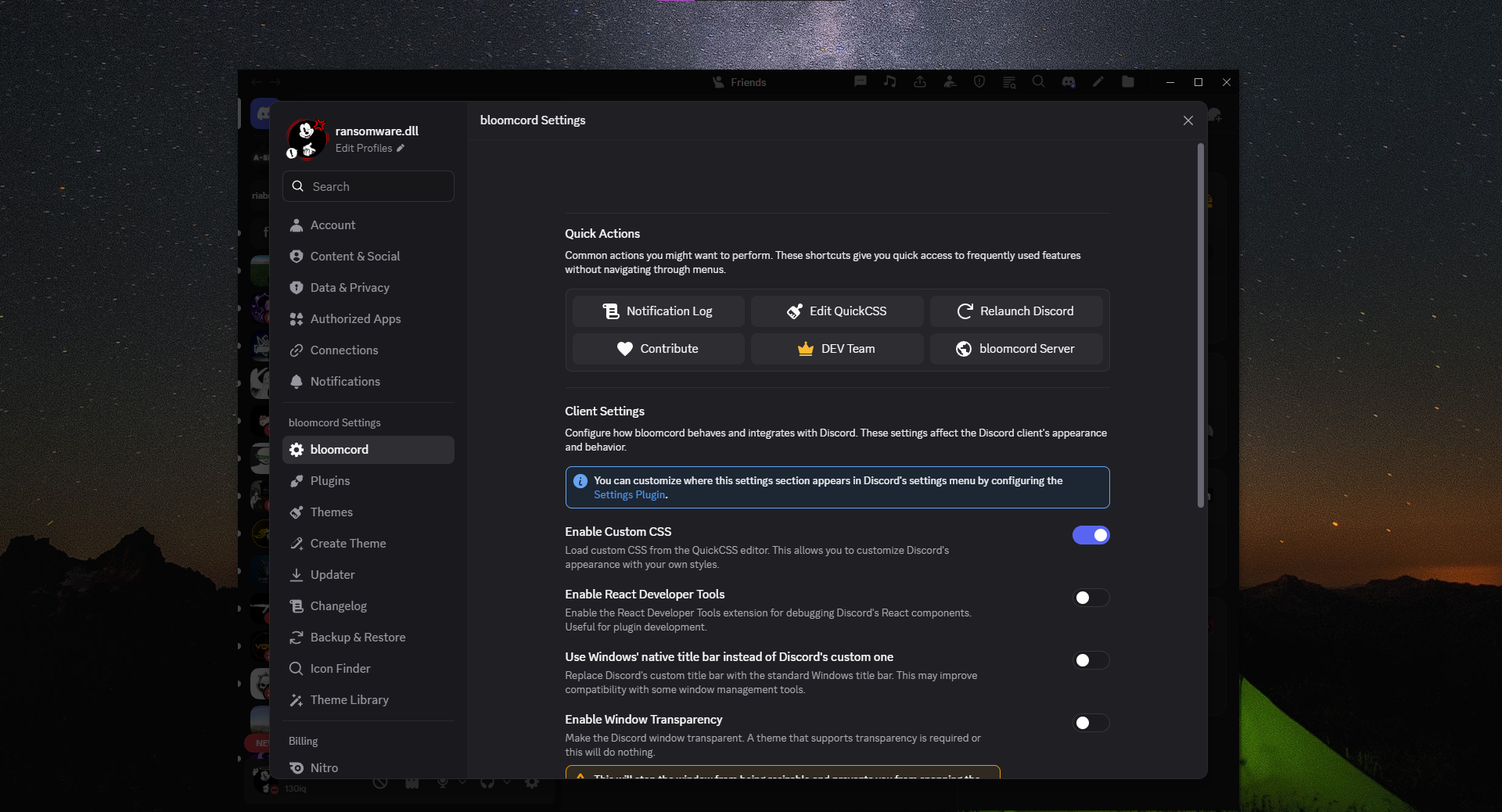This screenshot has width=1502, height=812.
Task: Select the bloomcord gear entry
Action: click(368, 450)
